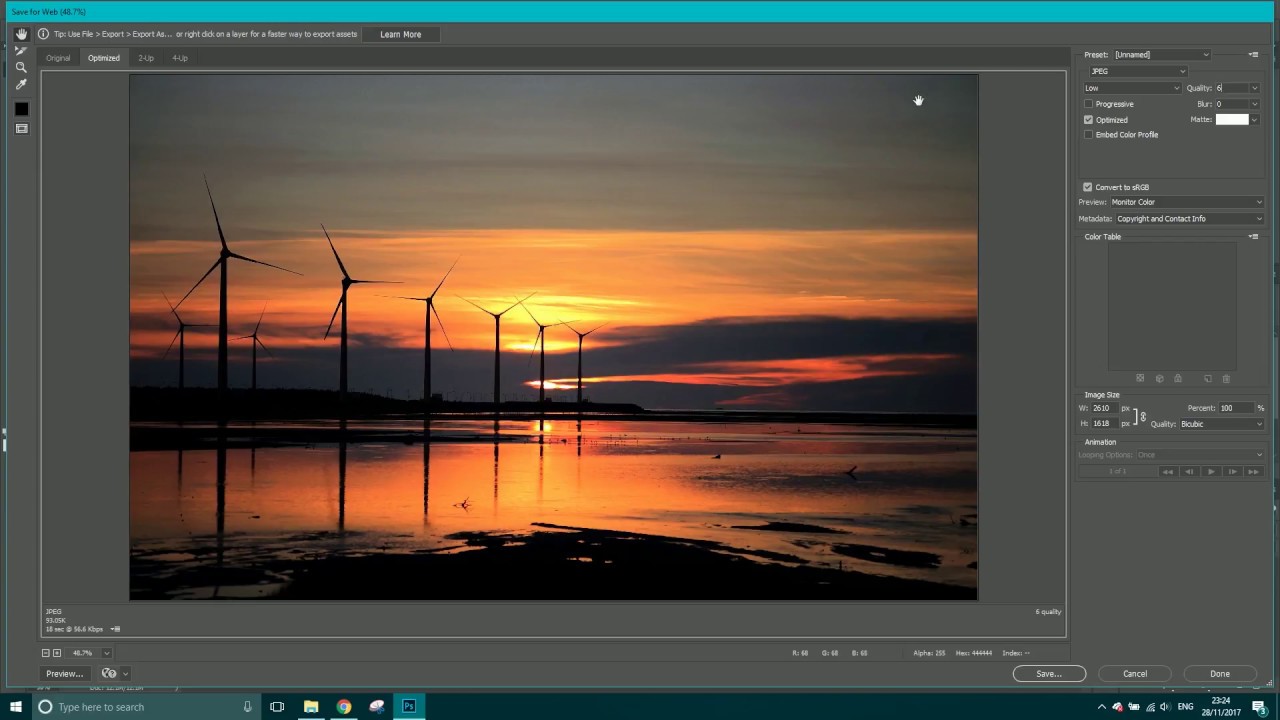Open the Optimize panel menu icon
This screenshot has width=1280, height=720.
click(x=1253, y=55)
